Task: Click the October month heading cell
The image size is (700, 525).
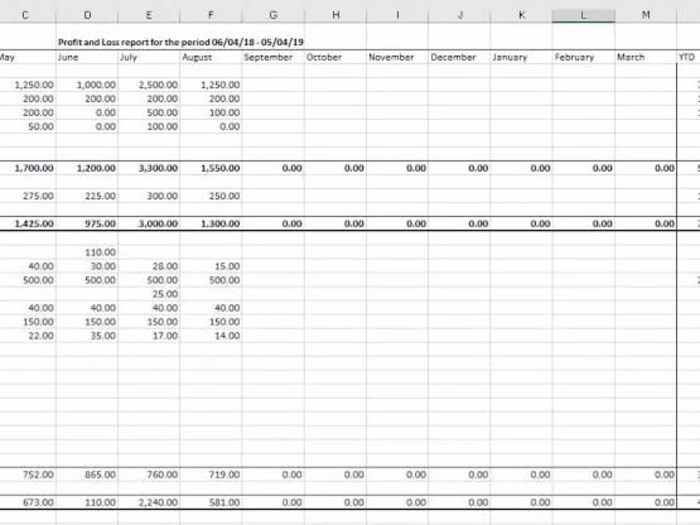Action: 336,57
